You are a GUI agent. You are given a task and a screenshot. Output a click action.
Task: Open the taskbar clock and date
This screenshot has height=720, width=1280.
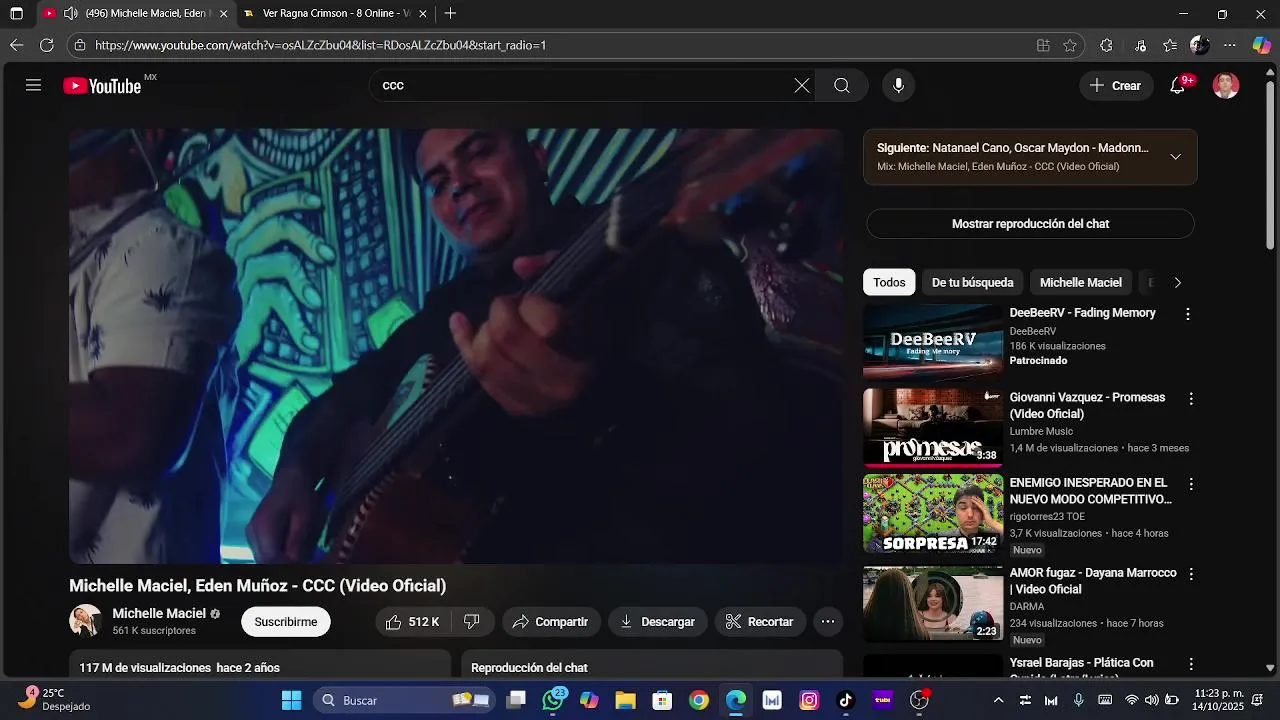pyautogui.click(x=1218, y=700)
